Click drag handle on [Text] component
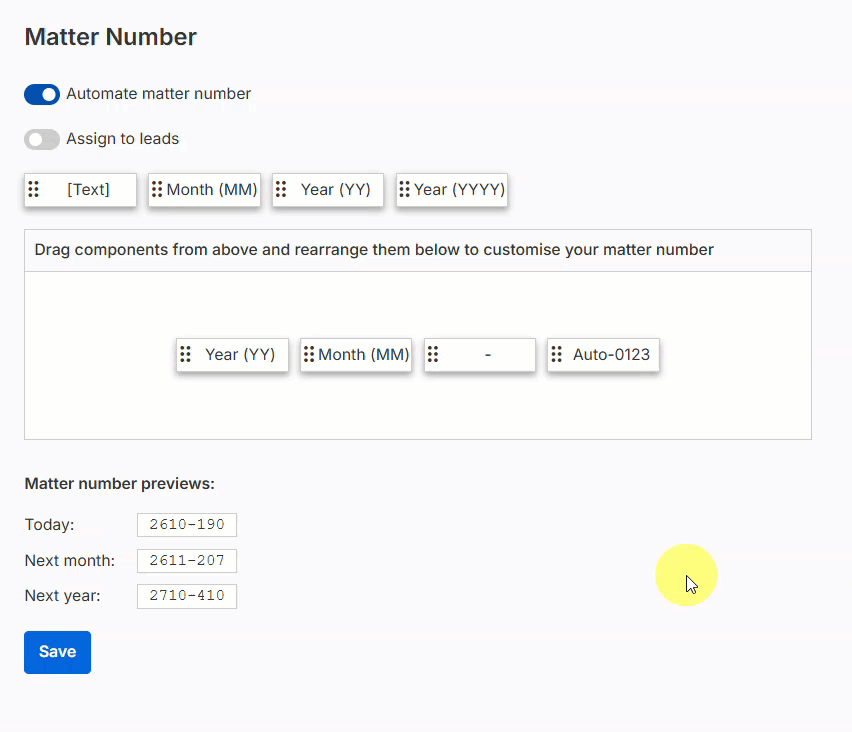 34,189
